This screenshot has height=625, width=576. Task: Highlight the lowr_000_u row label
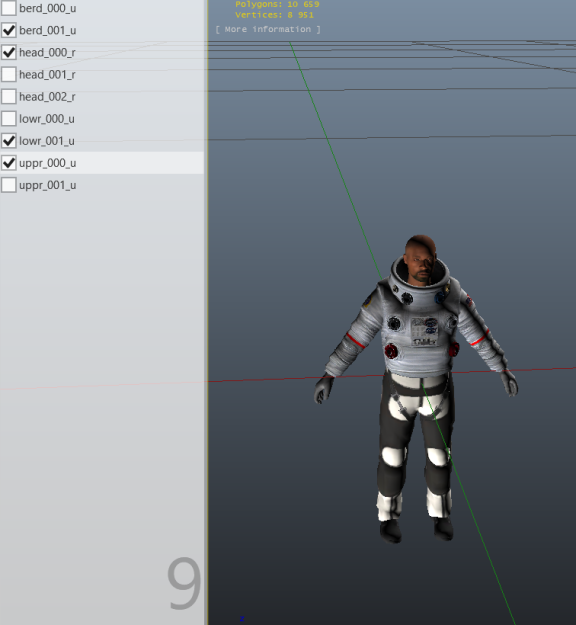click(x=47, y=119)
